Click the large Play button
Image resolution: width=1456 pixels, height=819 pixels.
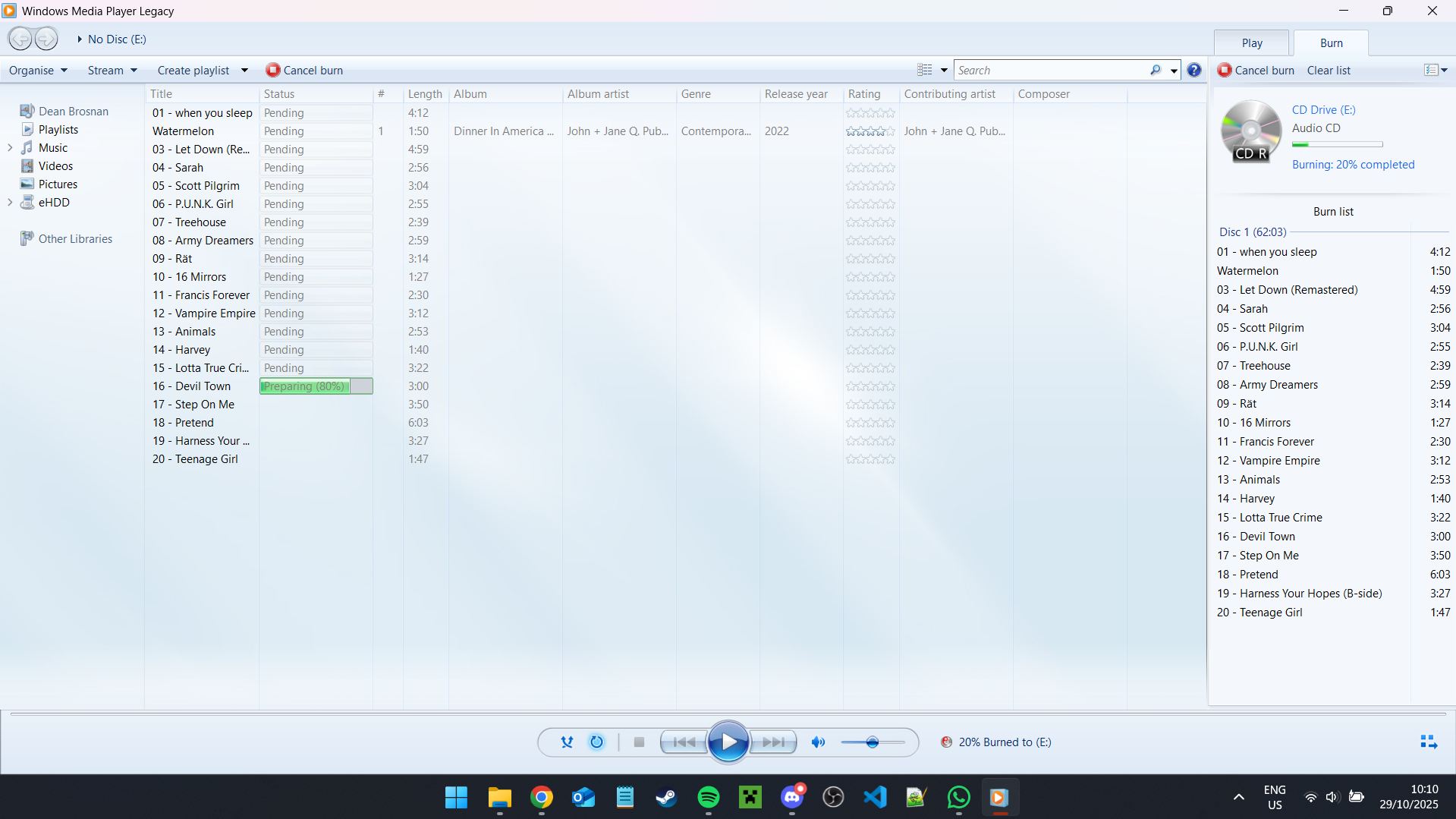[728, 742]
